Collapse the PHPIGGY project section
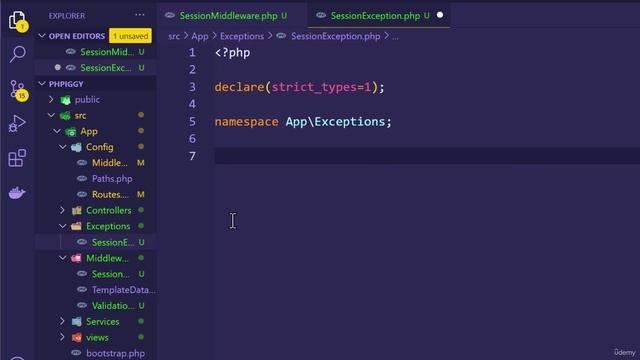Image resolution: width=640 pixels, height=360 pixels. 42,84
